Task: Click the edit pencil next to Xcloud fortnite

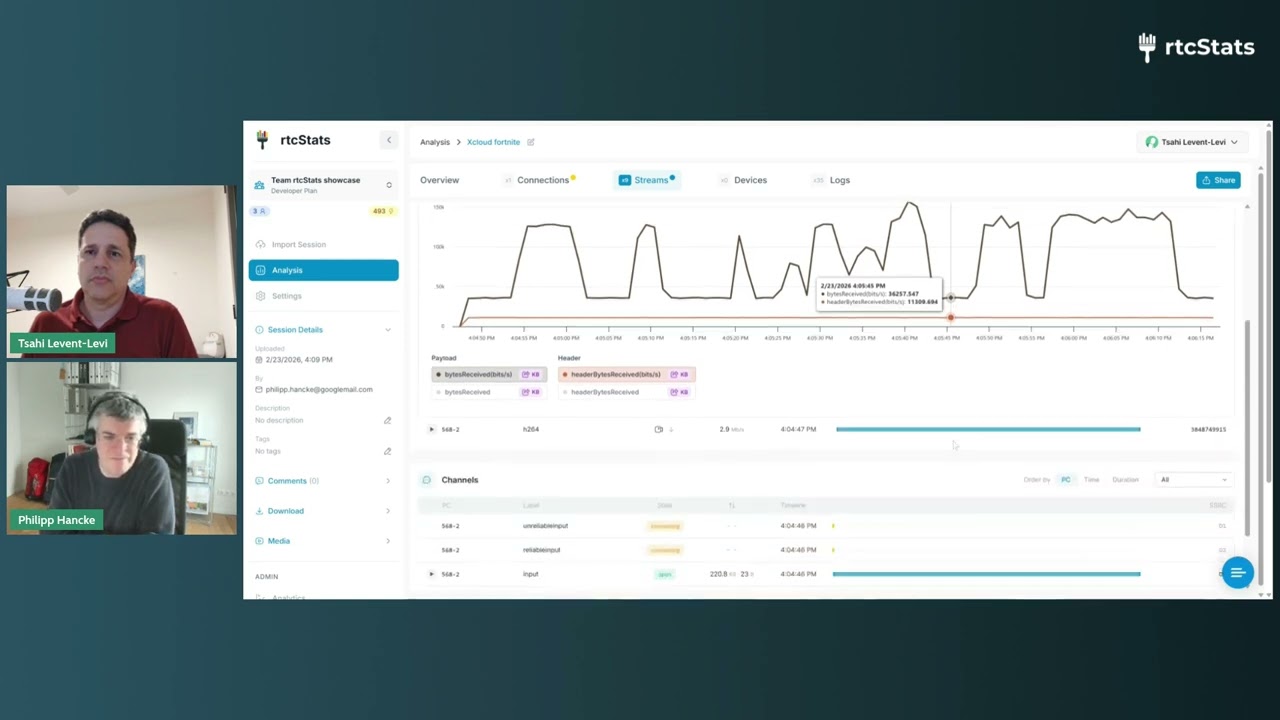Action: [531, 142]
